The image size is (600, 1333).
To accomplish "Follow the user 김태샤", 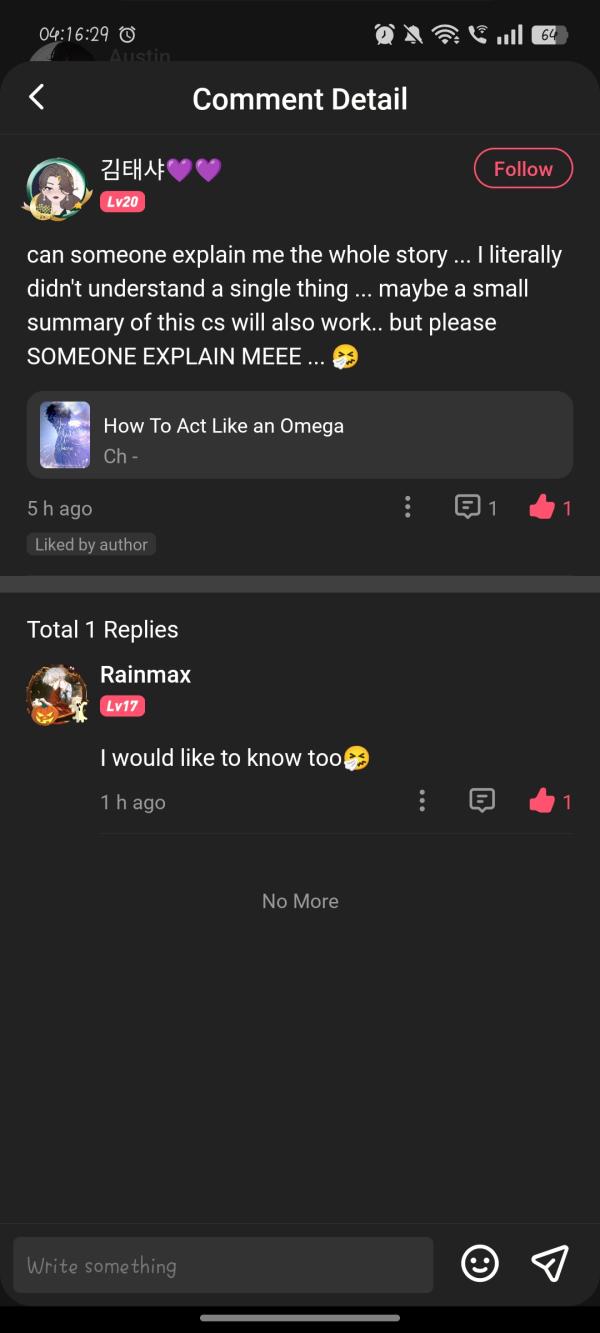I will 523,168.
